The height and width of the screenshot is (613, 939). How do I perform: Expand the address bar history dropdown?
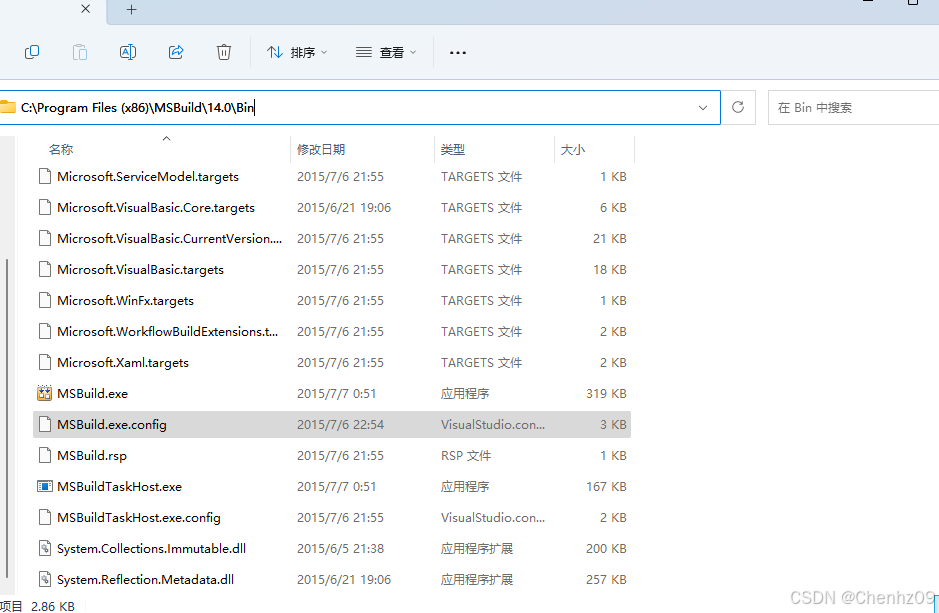click(x=702, y=108)
